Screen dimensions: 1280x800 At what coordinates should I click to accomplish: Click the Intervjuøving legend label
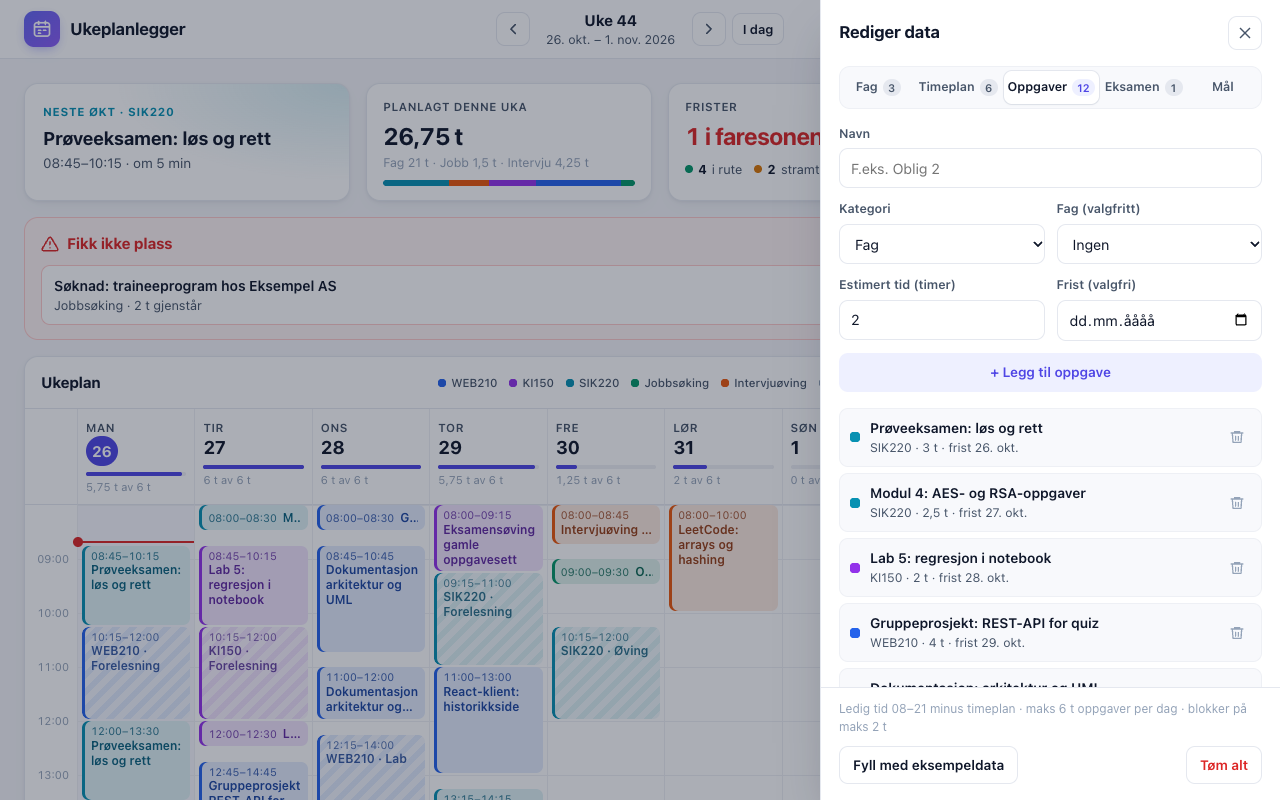[771, 383]
